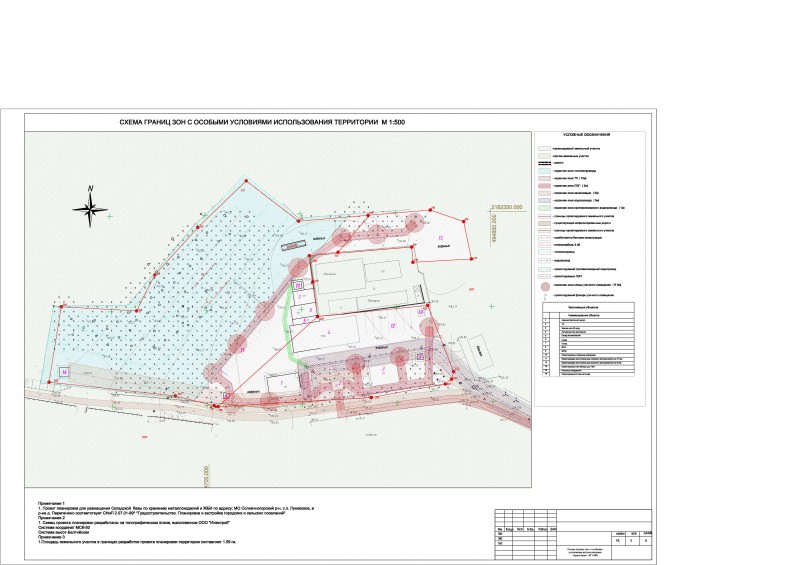Click parcel number 15 on the map
Screen dimensions: 800x565
pos(440,238)
